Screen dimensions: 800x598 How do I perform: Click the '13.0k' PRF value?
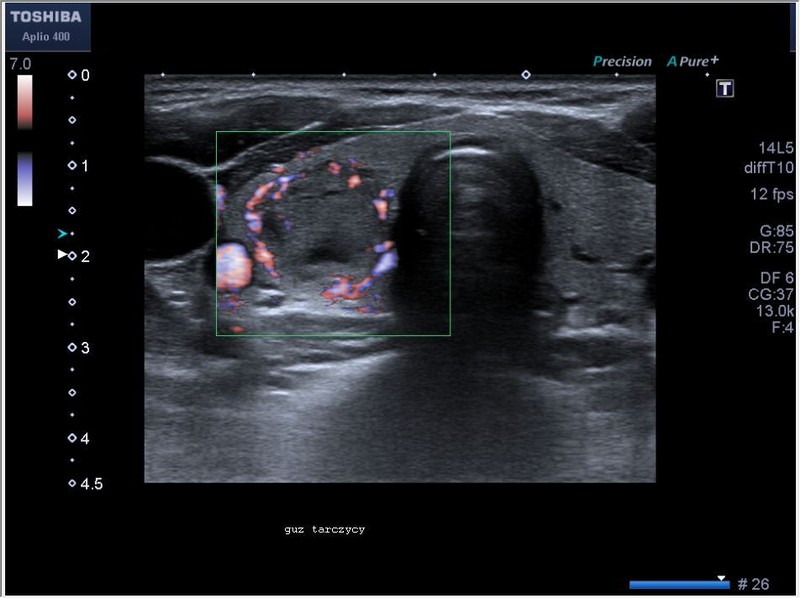774,311
